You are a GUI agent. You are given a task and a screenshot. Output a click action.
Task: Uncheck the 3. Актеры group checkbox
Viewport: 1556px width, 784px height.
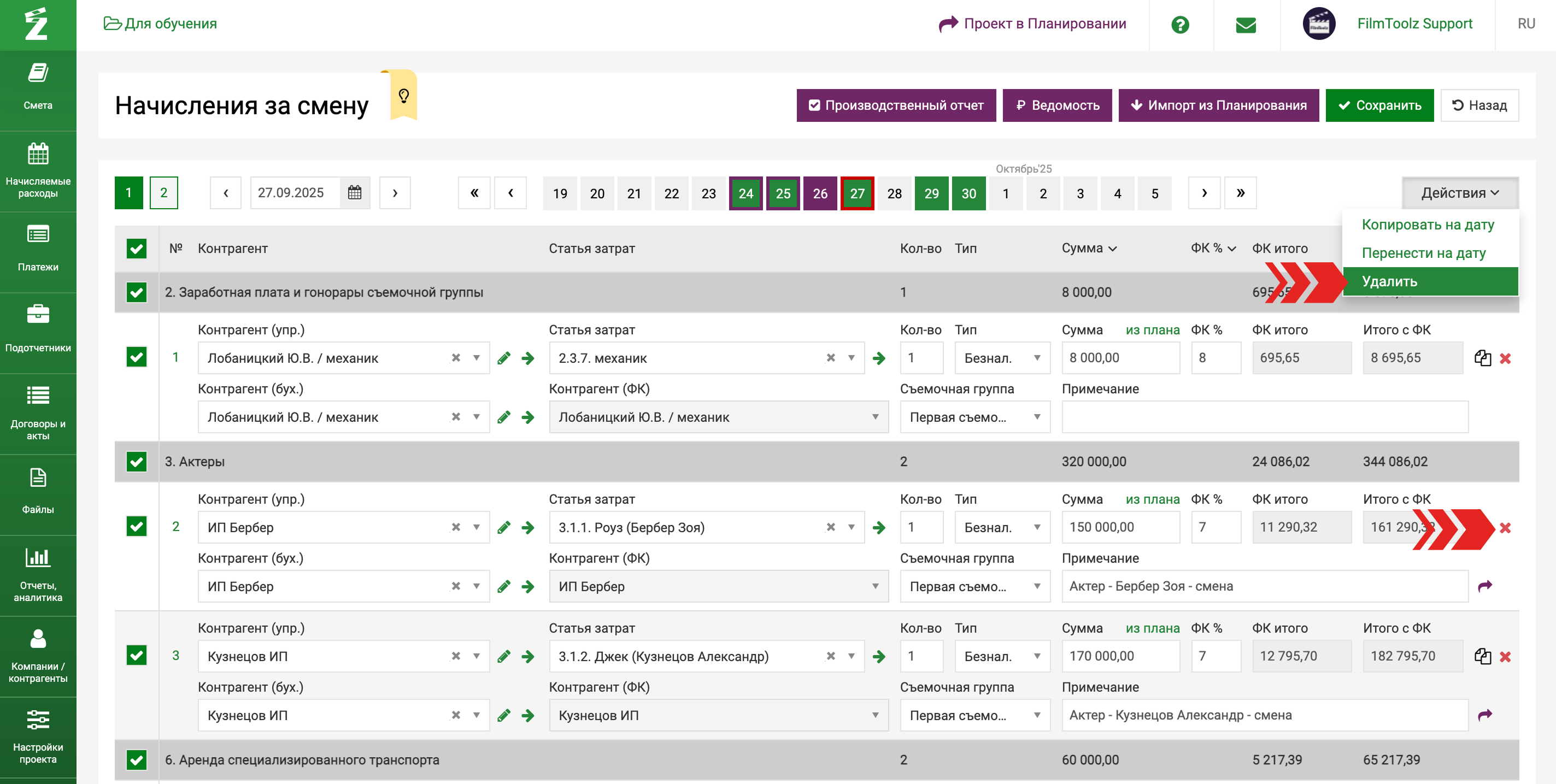coord(137,462)
